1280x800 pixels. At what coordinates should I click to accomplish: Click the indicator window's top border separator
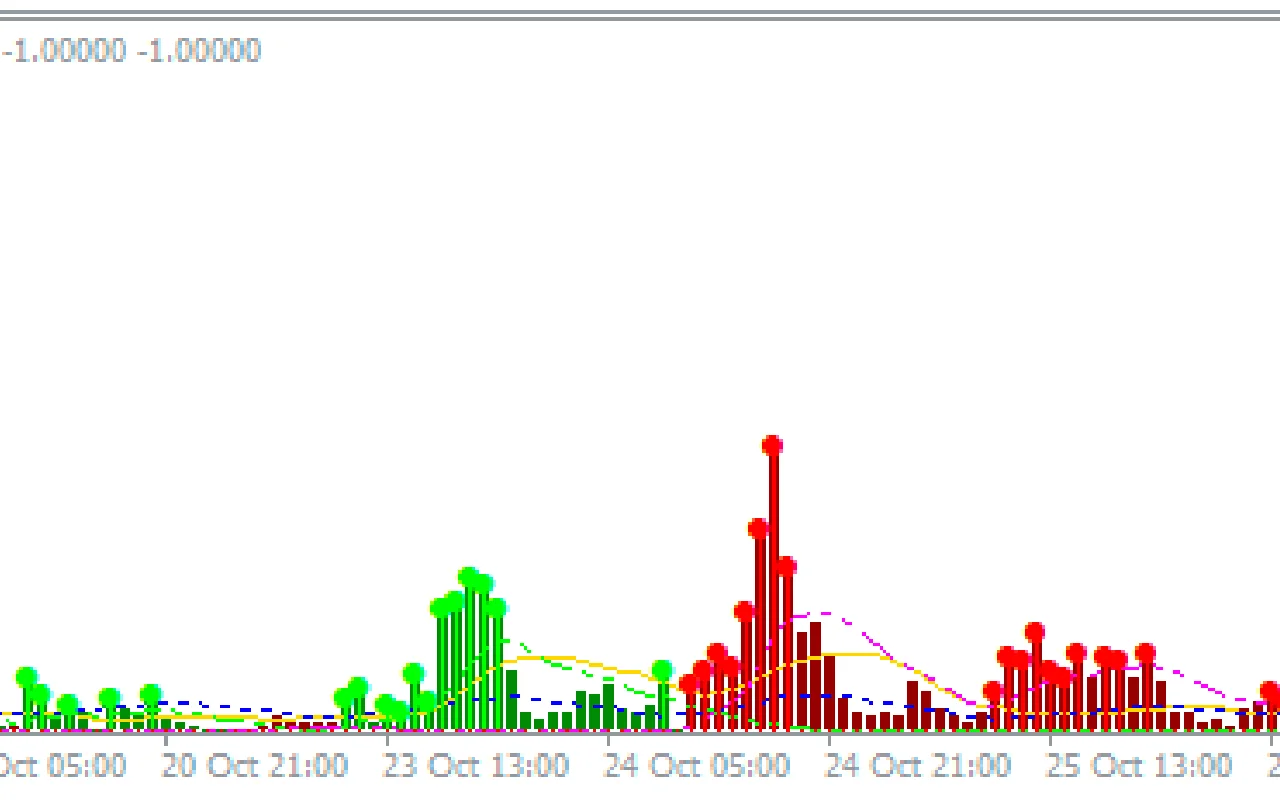click(x=640, y=15)
